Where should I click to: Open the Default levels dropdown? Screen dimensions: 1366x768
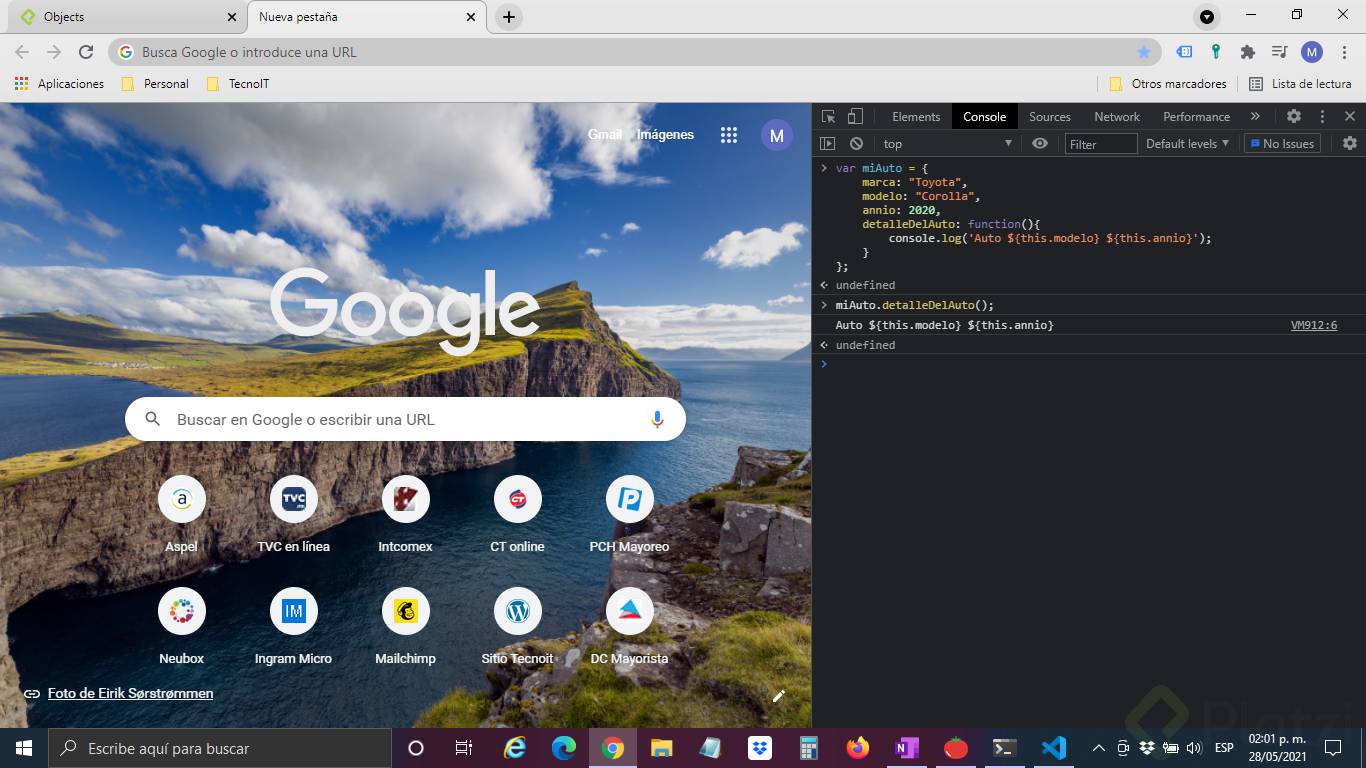[x=1187, y=144]
